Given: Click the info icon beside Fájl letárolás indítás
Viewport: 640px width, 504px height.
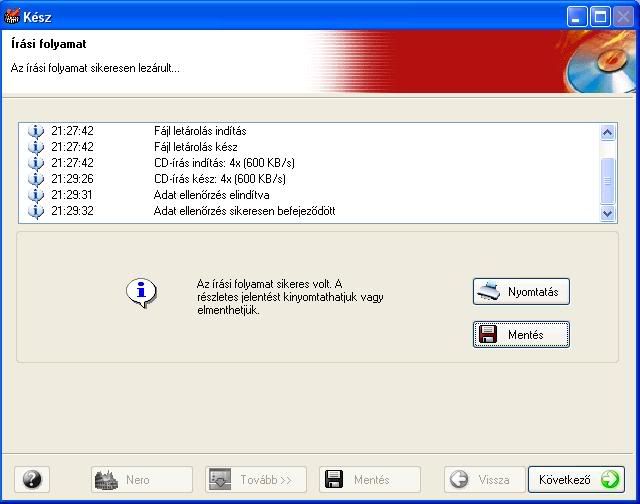Looking at the screenshot, I should pos(37,131).
